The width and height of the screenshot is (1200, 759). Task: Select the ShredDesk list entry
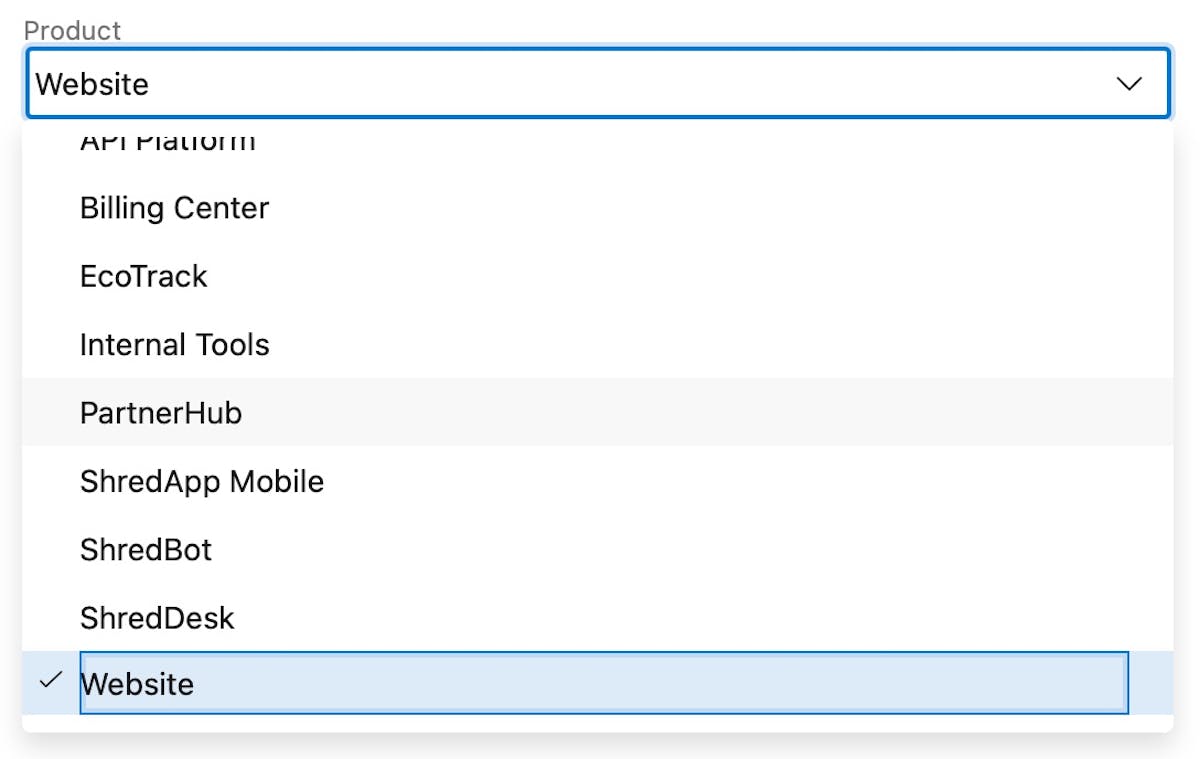click(157, 618)
